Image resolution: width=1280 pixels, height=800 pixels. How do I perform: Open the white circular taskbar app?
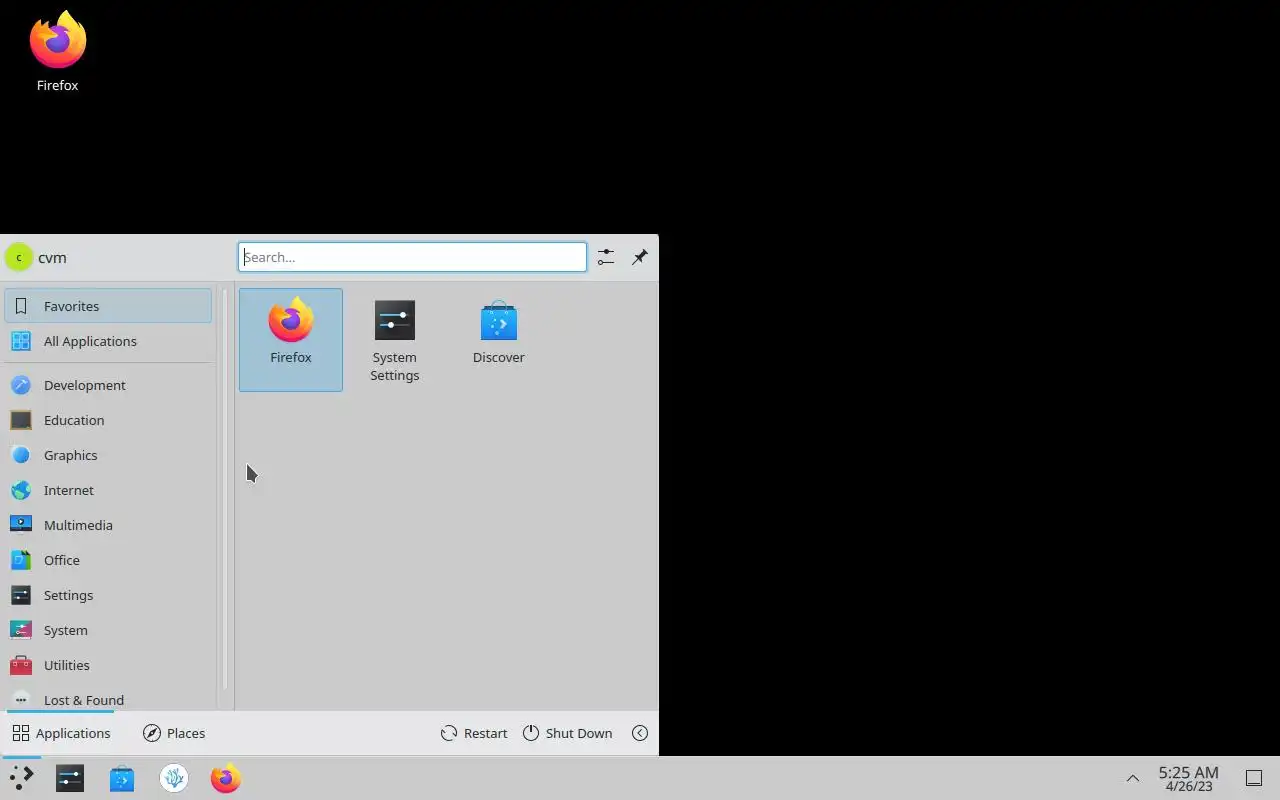pos(174,778)
